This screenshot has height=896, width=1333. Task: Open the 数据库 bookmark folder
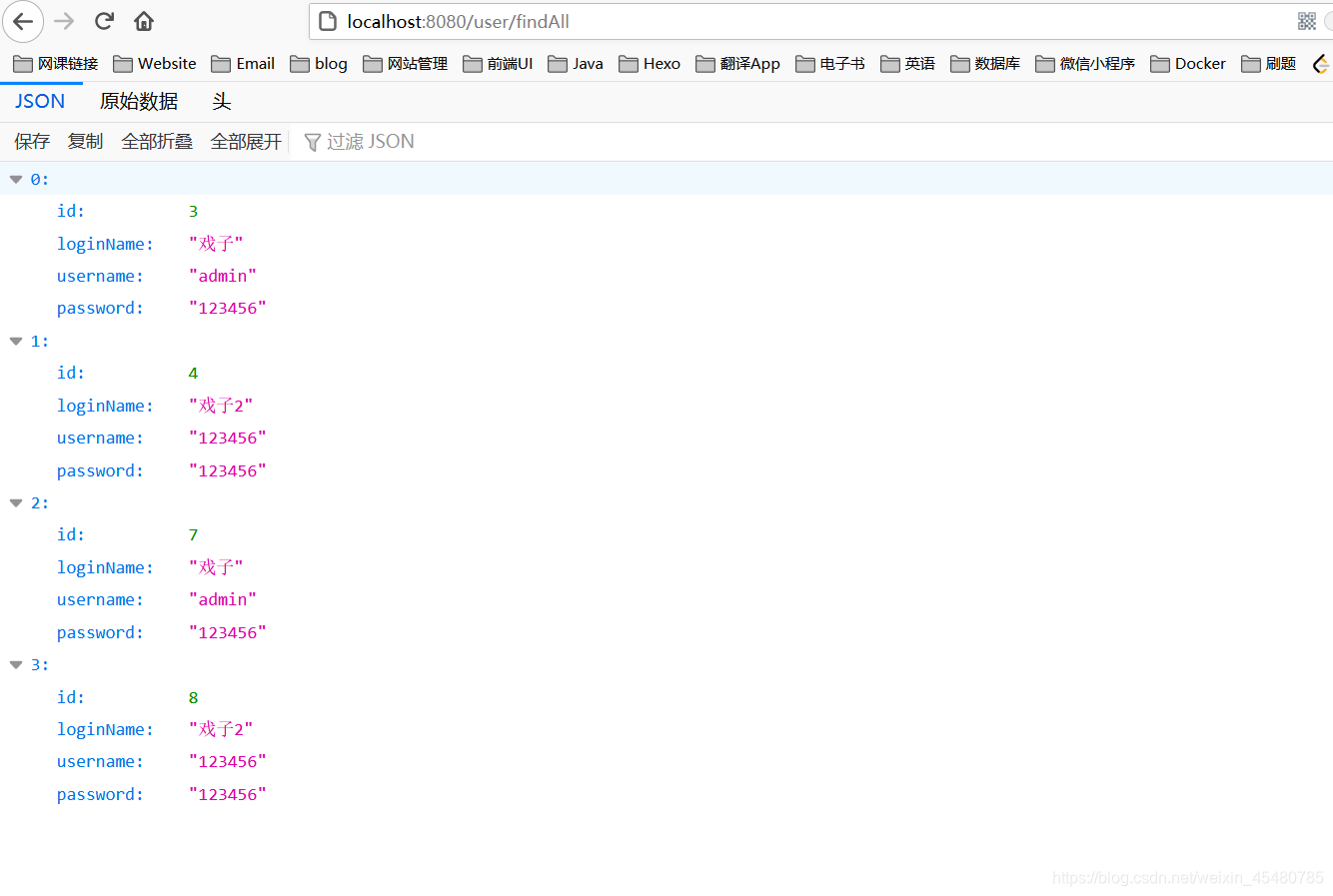[985, 63]
